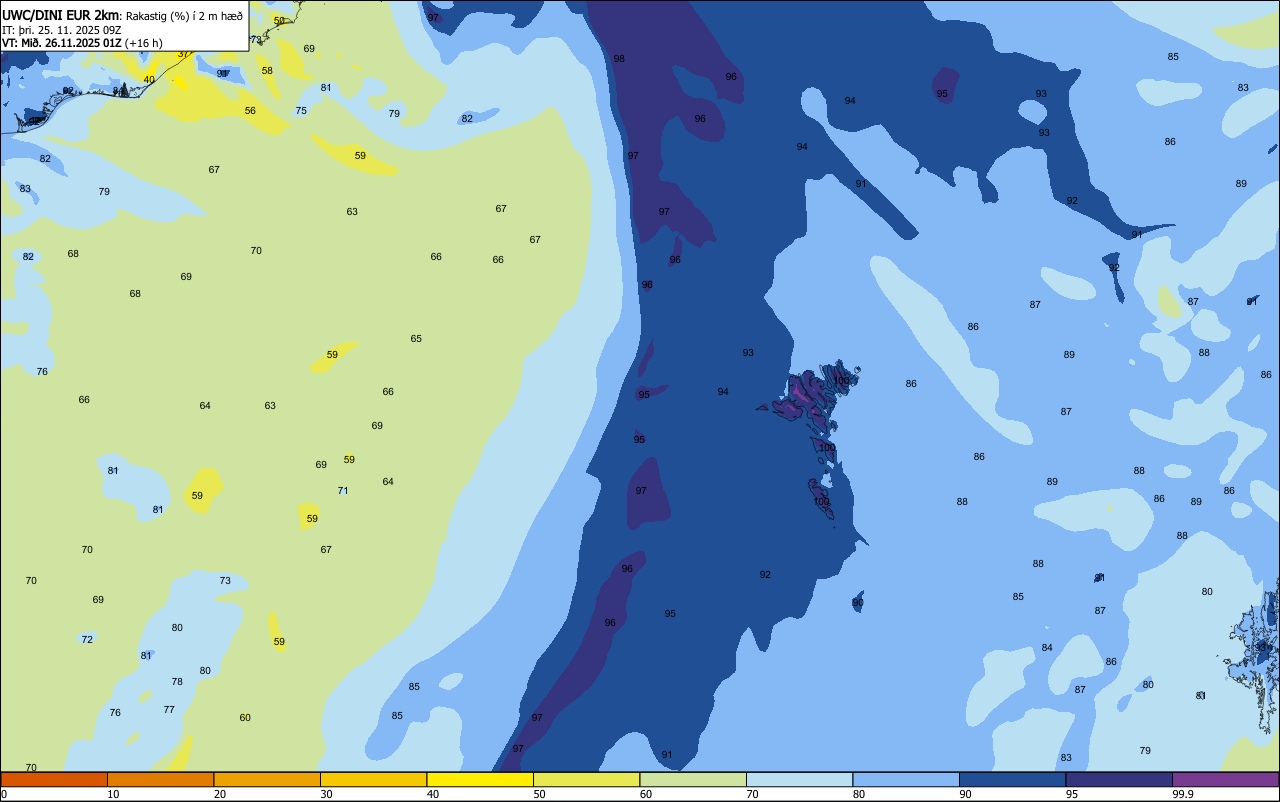Viewport: 1280px width, 802px height.
Task: Click the map value '84'
Action: (x=1047, y=648)
